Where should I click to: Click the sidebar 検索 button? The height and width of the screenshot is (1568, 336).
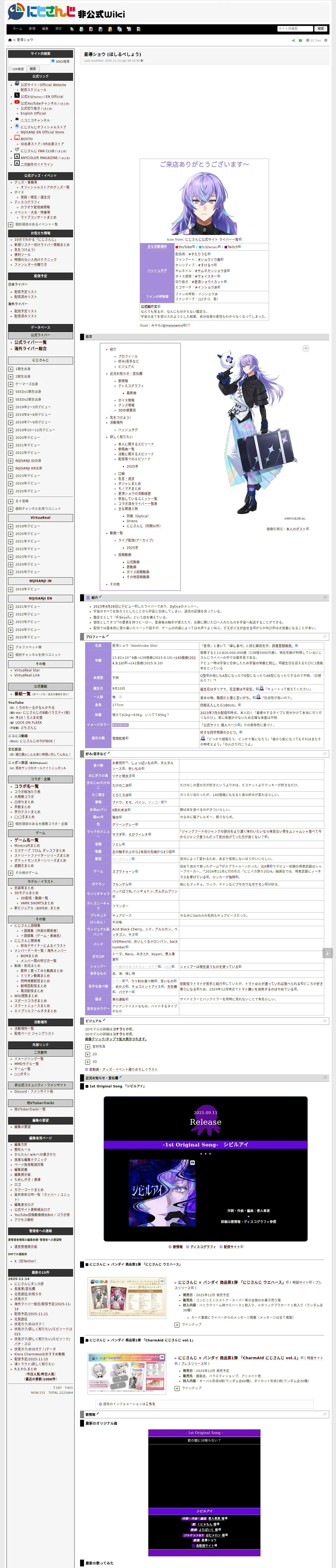pos(33,69)
